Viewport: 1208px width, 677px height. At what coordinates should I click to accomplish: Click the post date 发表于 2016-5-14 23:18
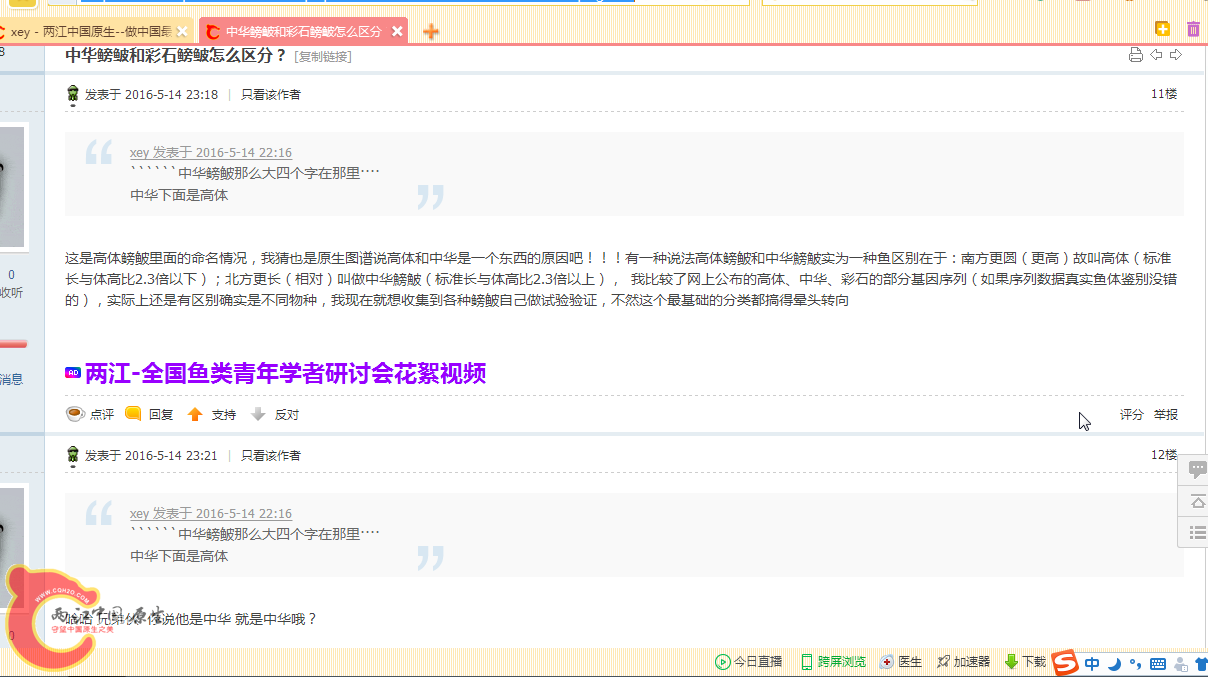pos(151,95)
